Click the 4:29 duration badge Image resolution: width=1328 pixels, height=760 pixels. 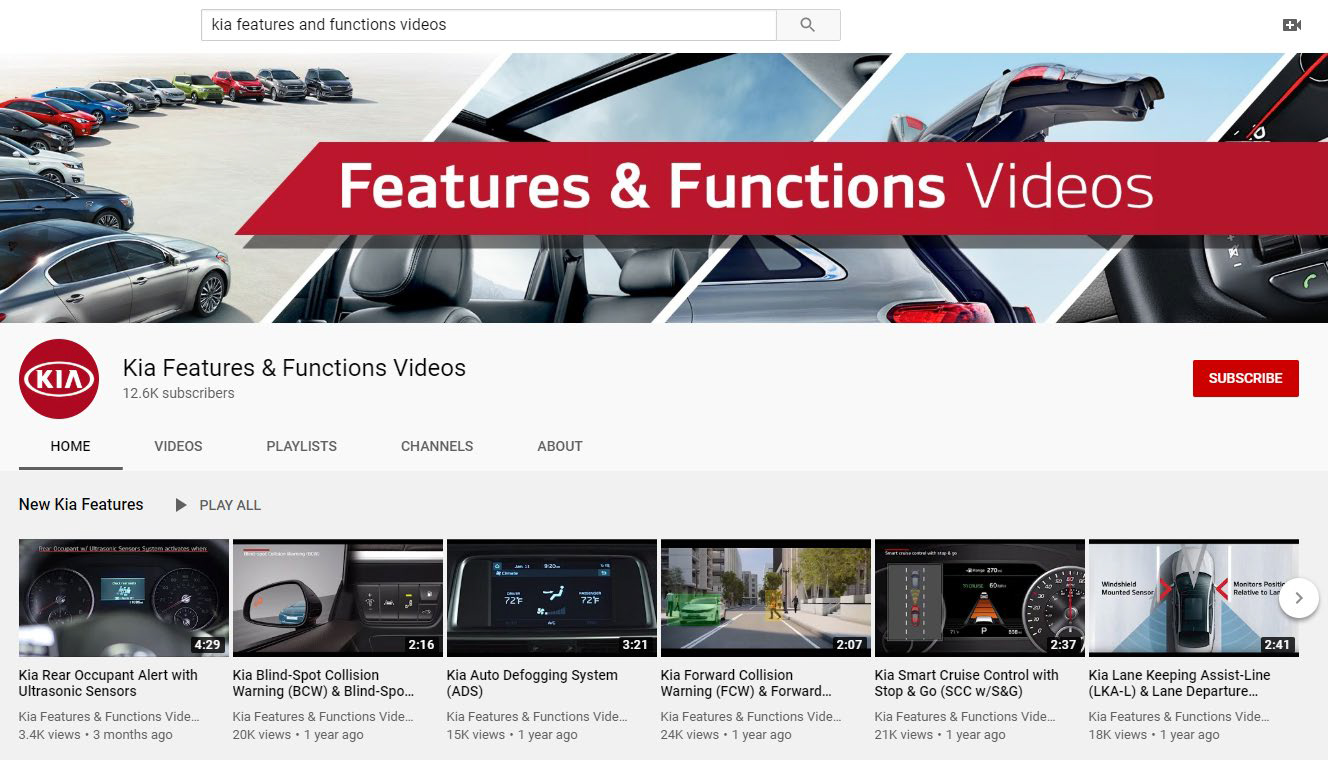(x=208, y=645)
